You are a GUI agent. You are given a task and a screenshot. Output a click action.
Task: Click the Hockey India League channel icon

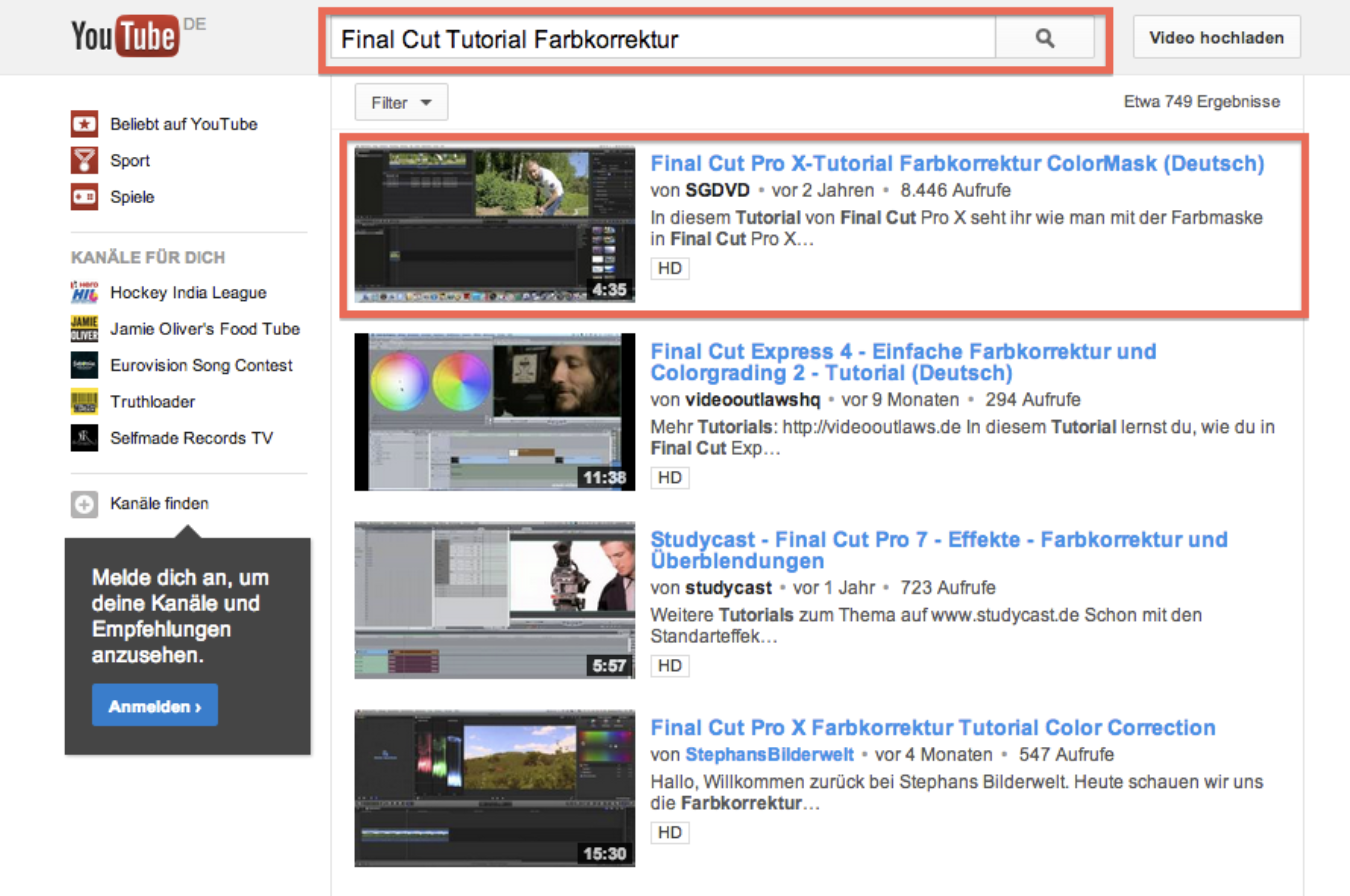tap(84, 292)
